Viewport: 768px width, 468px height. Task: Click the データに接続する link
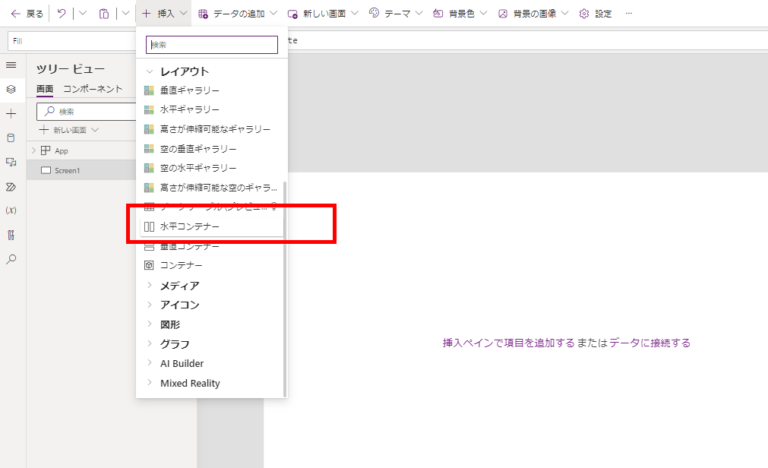[649, 343]
